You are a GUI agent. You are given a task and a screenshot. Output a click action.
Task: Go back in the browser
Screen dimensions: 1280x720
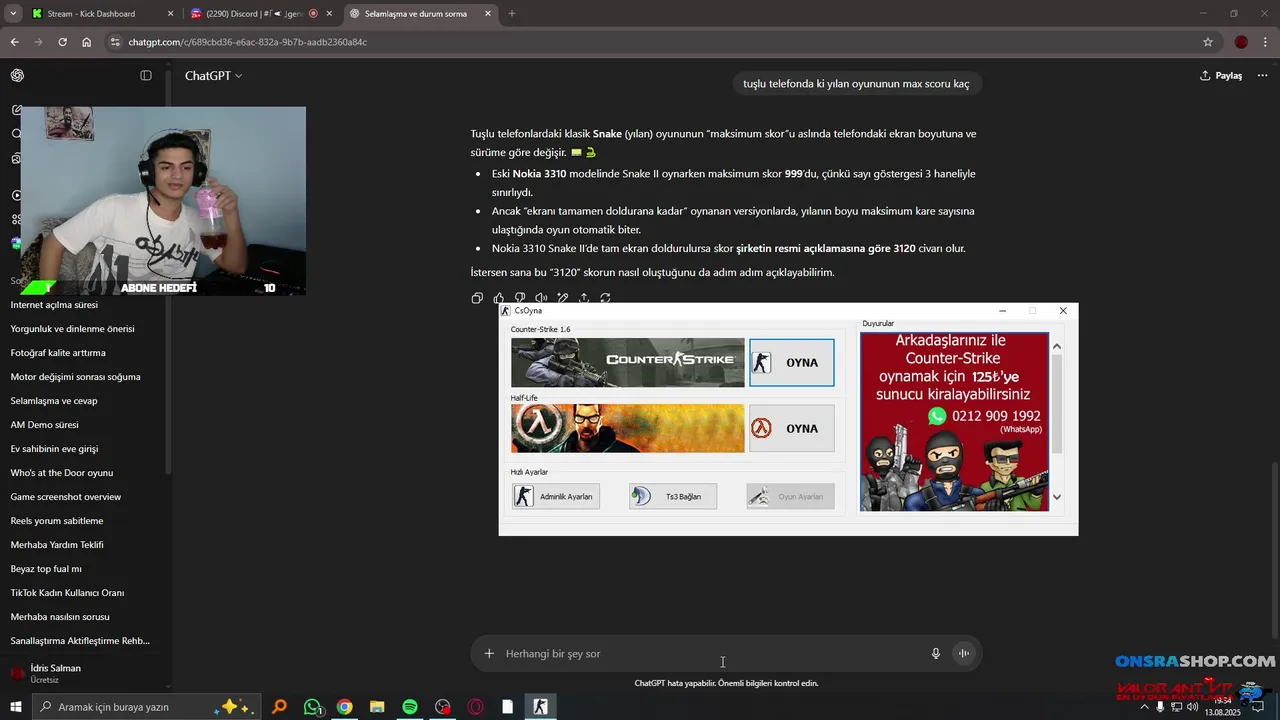pyautogui.click(x=14, y=42)
